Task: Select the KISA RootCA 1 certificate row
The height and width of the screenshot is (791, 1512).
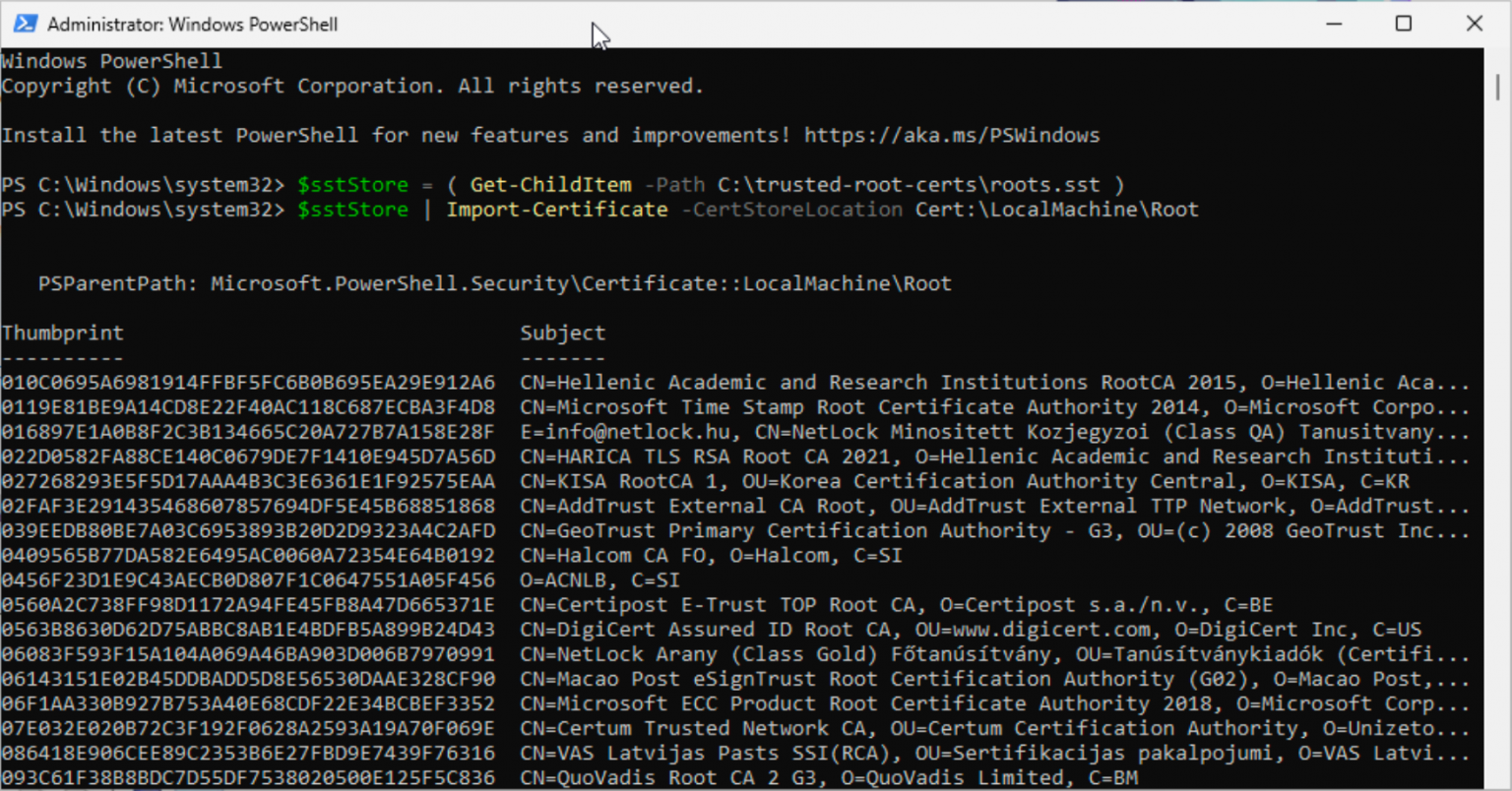Action: [x=689, y=480]
